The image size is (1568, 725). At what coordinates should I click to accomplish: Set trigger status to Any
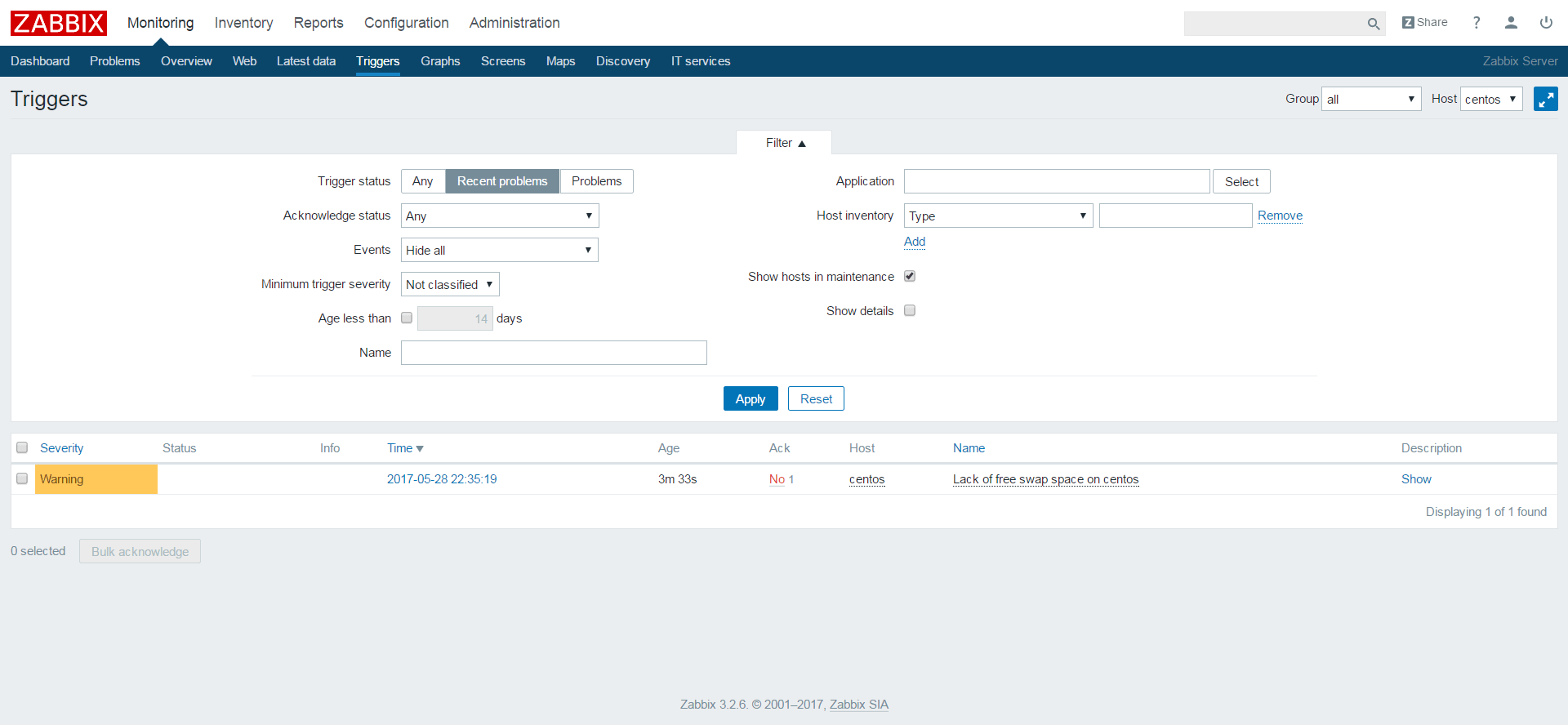423,181
